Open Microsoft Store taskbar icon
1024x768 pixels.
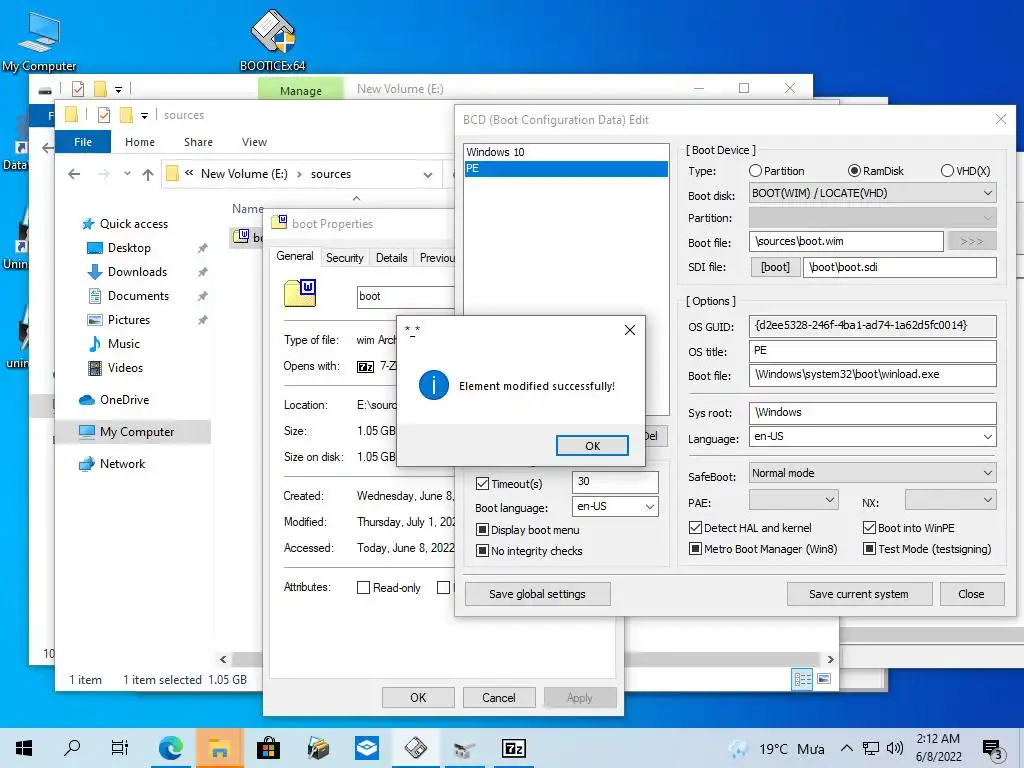pyautogui.click(x=268, y=748)
